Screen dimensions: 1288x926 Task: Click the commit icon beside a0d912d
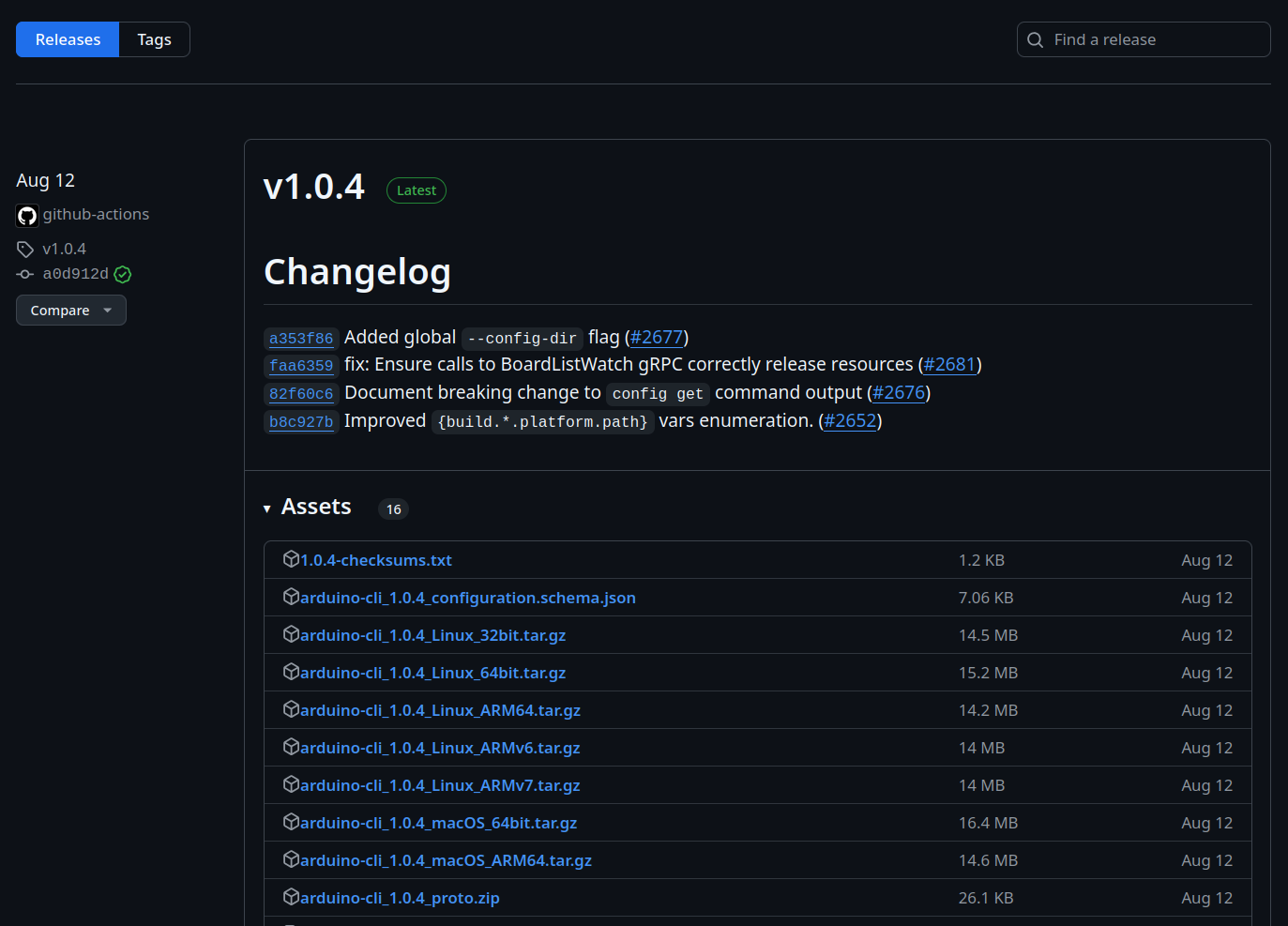click(x=25, y=274)
